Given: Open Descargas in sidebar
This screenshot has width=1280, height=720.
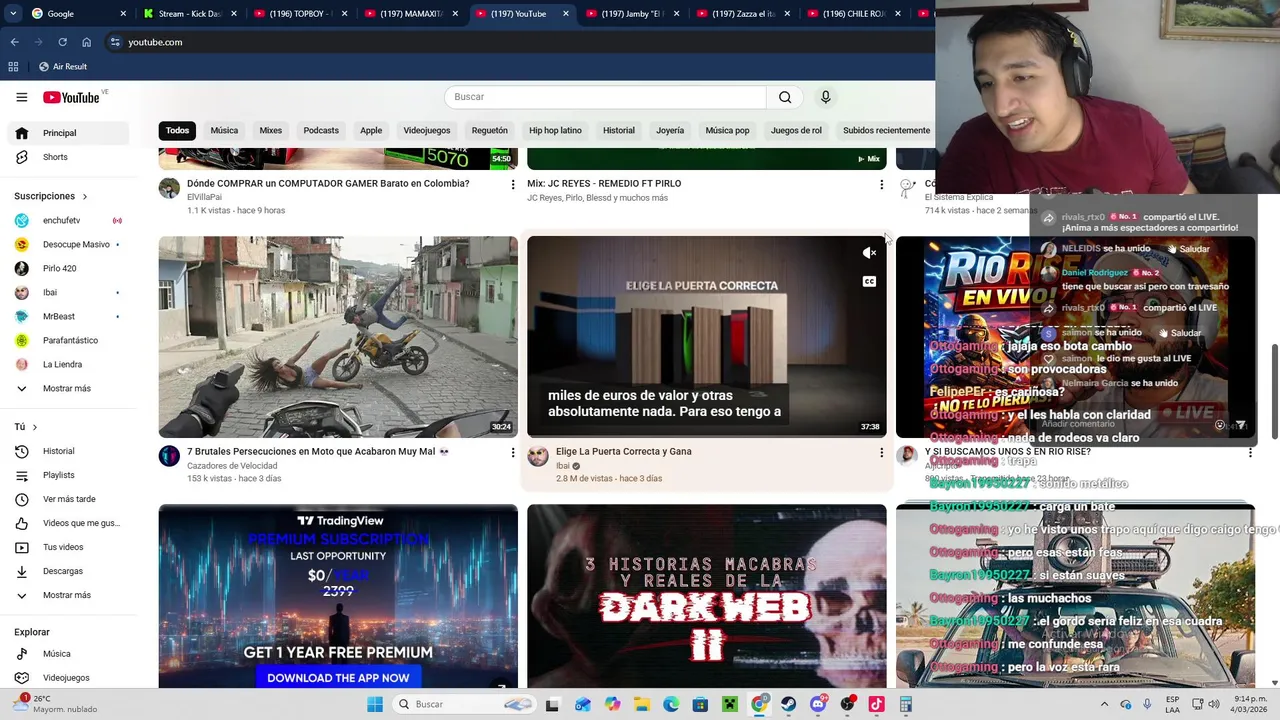Looking at the screenshot, I should tap(68, 571).
